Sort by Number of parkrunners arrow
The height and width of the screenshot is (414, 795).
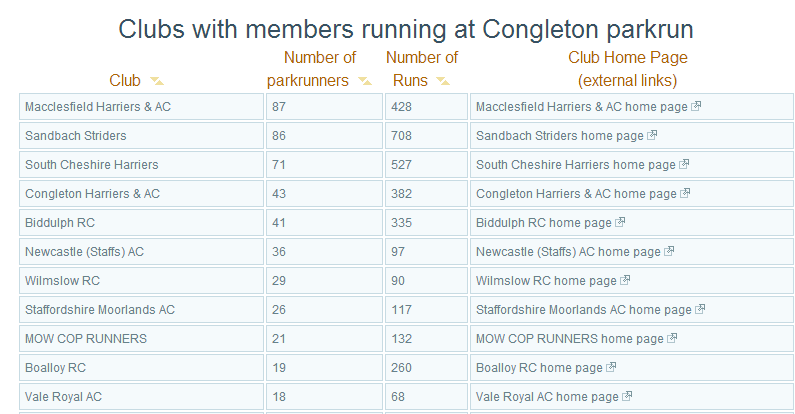365,81
